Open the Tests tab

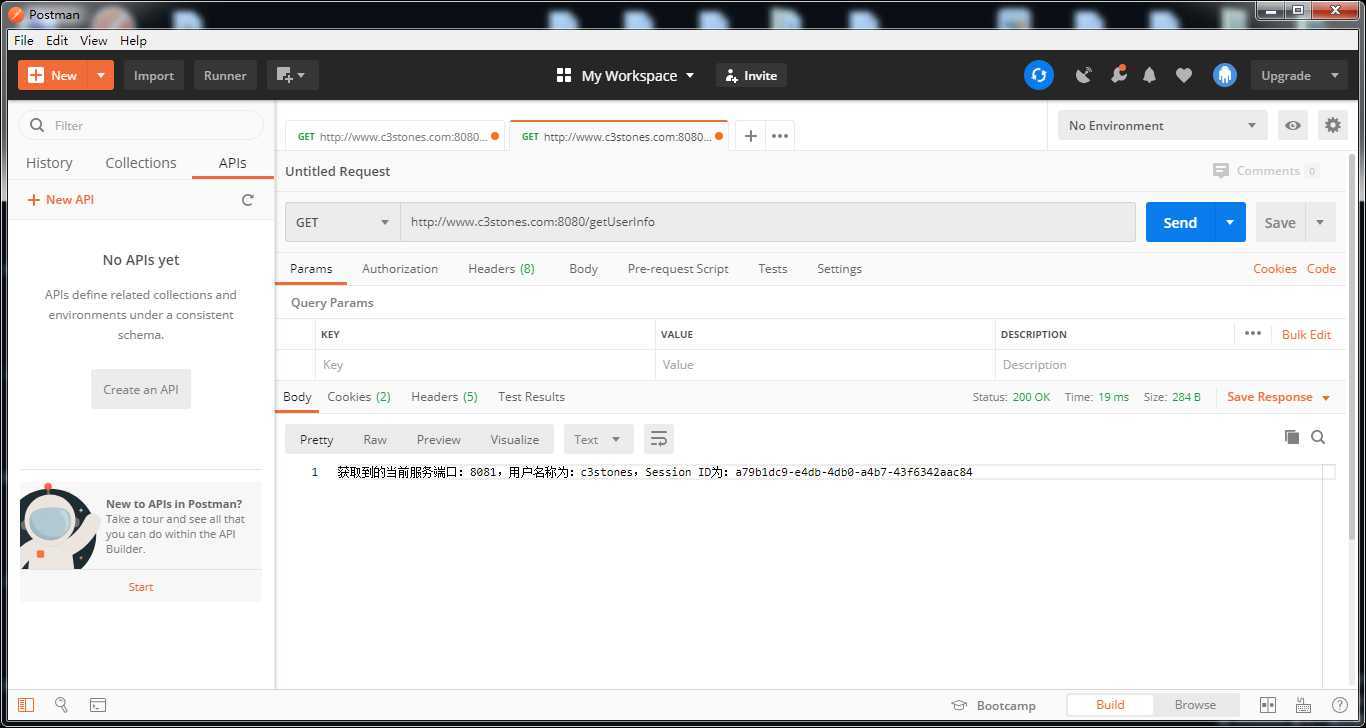pos(772,269)
